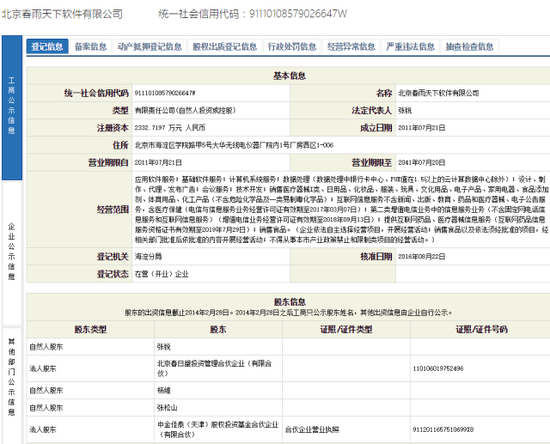Click the 统一社会信用代码 field label
This screenshot has width=550, height=444.
tap(96, 93)
